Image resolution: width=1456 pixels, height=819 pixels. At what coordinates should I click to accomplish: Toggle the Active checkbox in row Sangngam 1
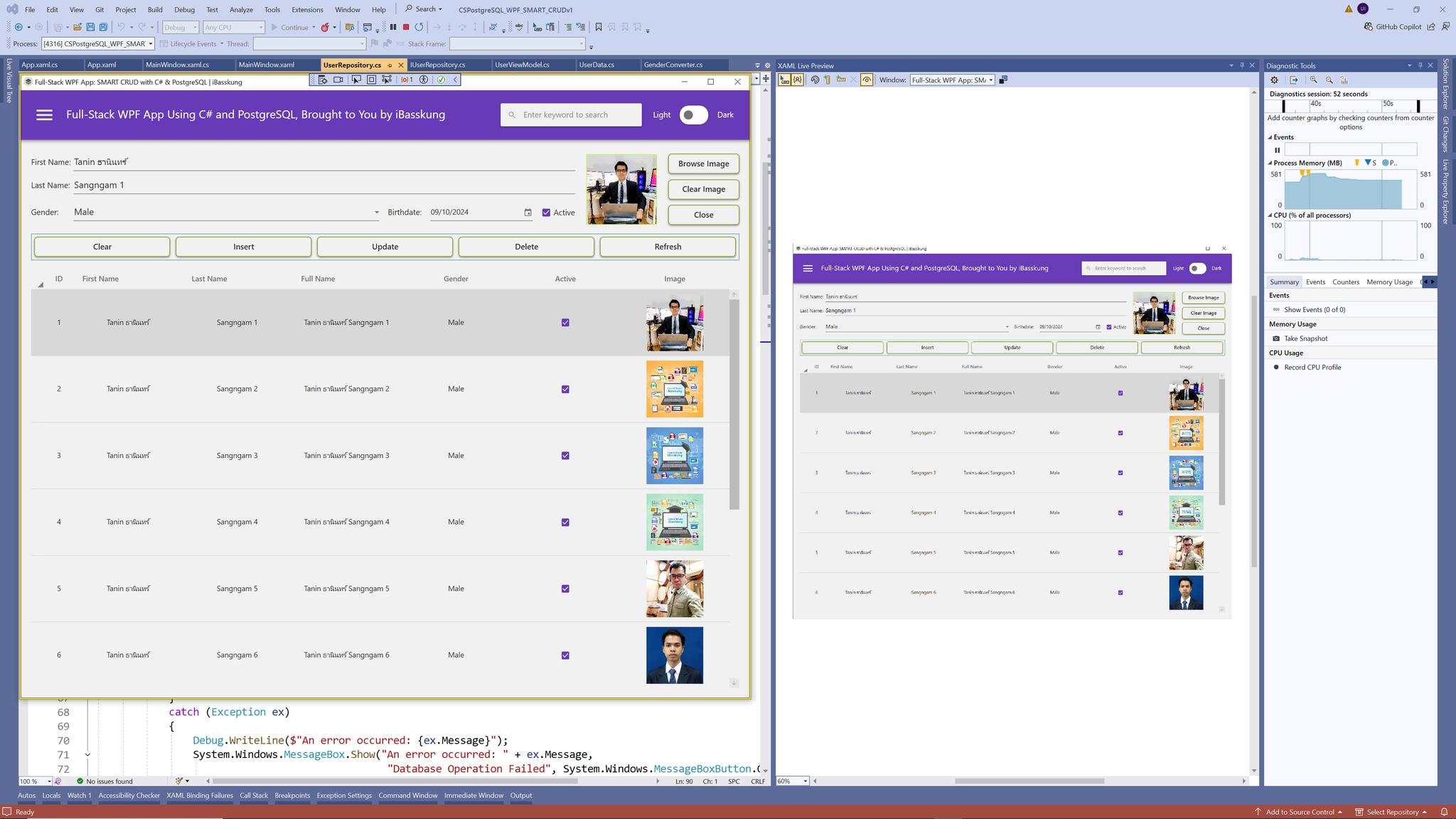pyautogui.click(x=565, y=323)
